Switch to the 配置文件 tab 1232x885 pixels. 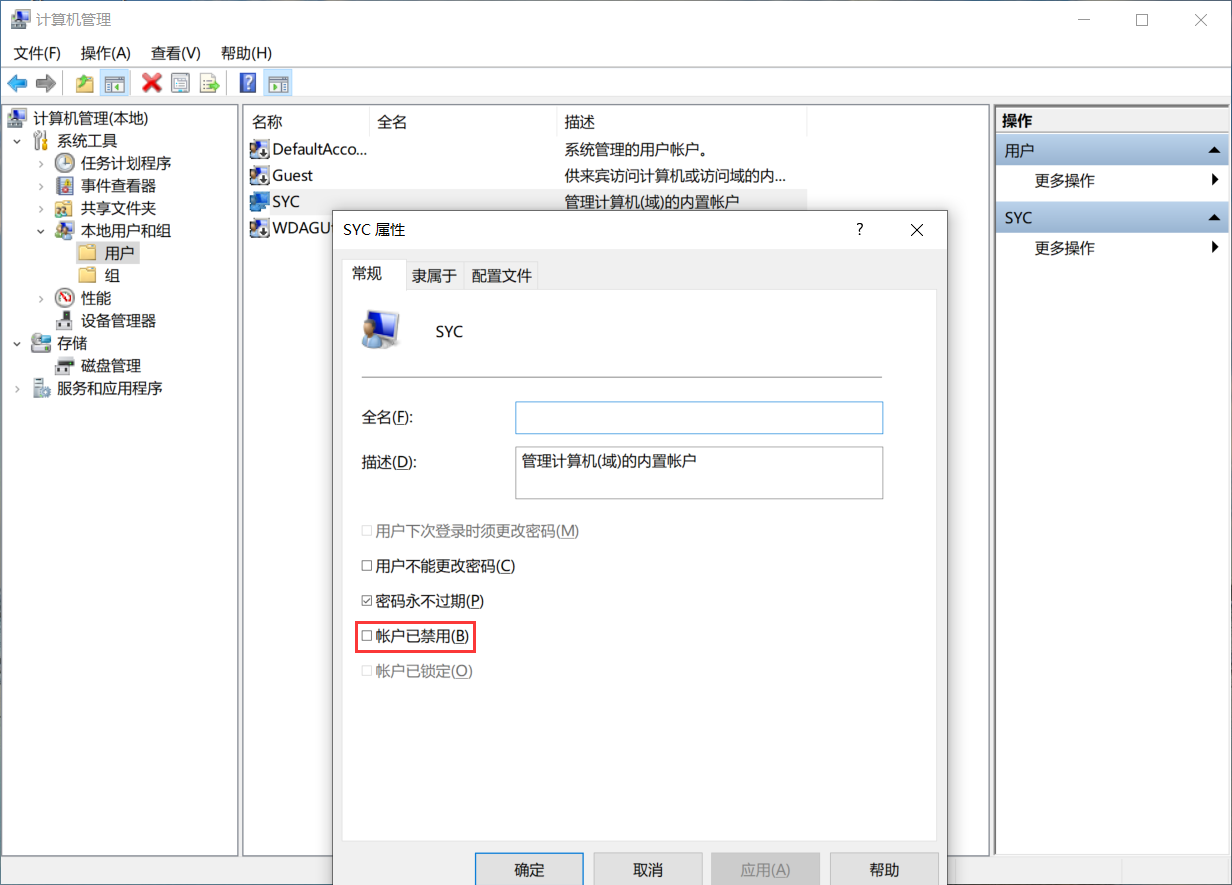pyautogui.click(x=502, y=276)
